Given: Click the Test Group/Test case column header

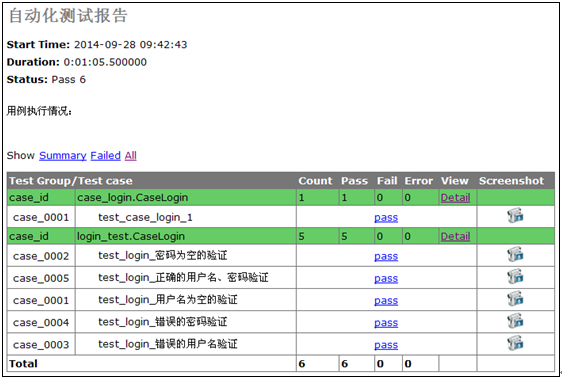Looking at the screenshot, I should tap(71, 181).
